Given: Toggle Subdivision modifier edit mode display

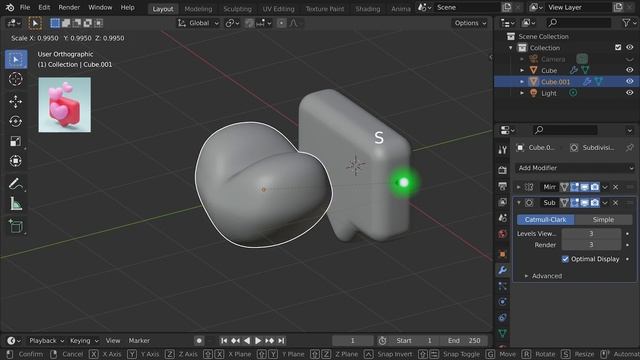Looking at the screenshot, I should click(x=574, y=202).
